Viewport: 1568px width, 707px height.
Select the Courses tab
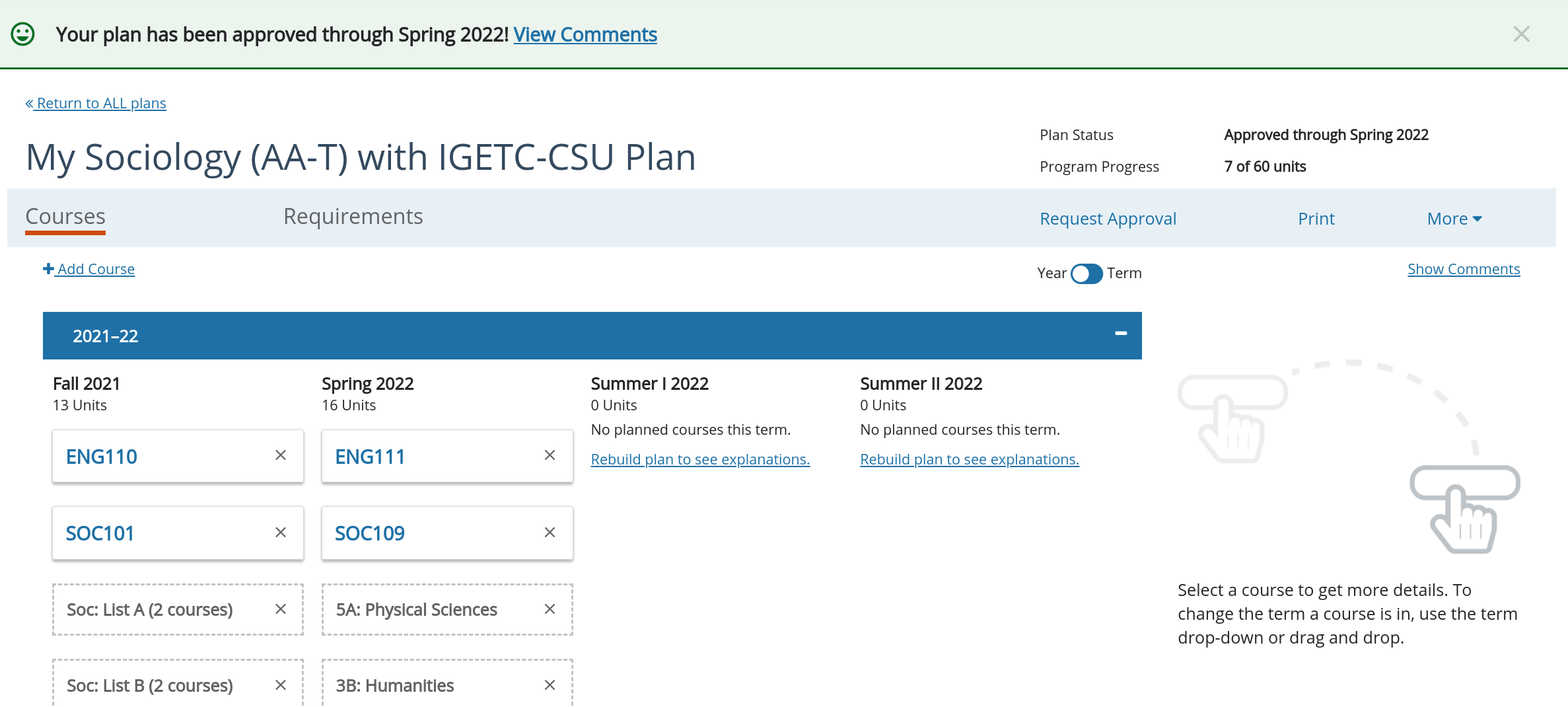click(65, 216)
